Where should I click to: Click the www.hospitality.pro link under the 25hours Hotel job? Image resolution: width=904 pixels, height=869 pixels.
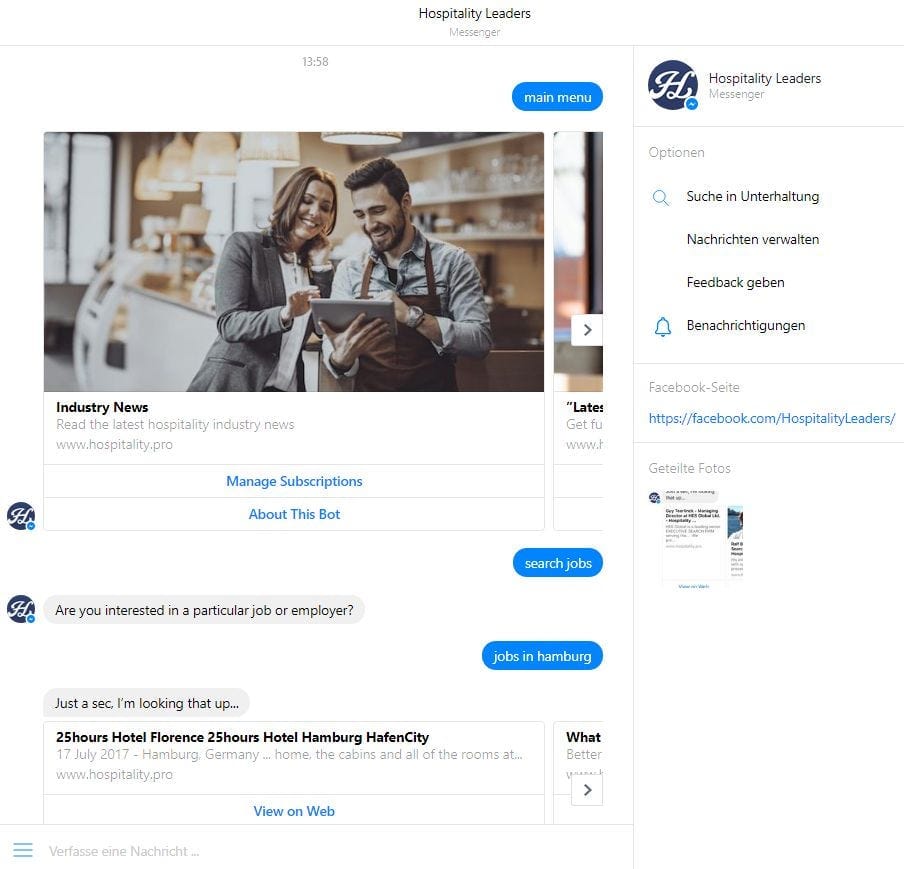114,774
